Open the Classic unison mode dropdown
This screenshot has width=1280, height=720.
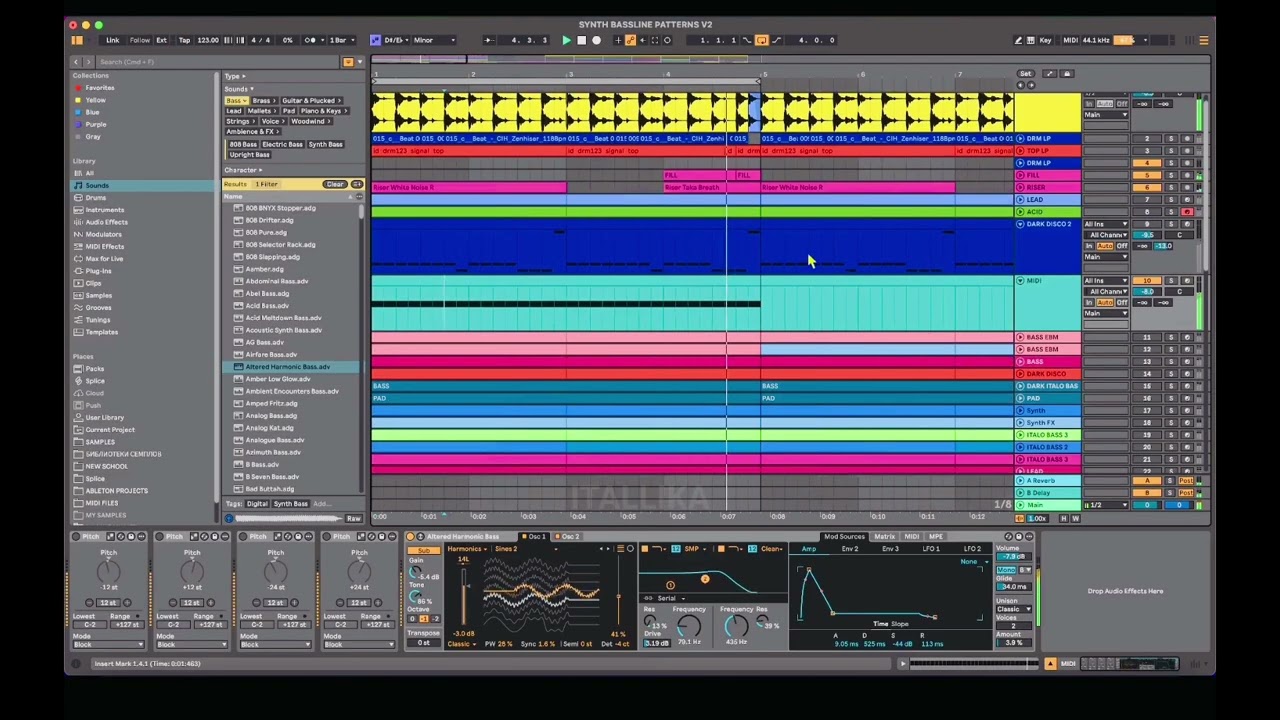click(x=1013, y=609)
